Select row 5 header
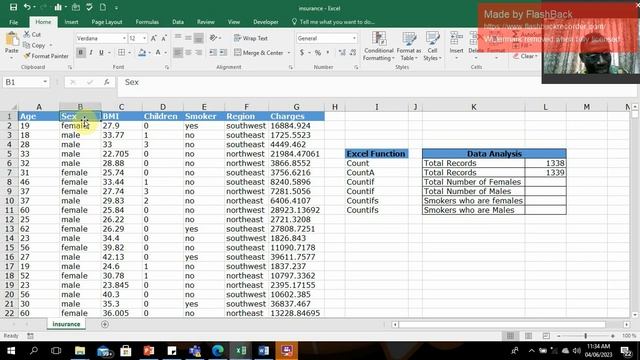The height and width of the screenshot is (360, 640). point(9,154)
